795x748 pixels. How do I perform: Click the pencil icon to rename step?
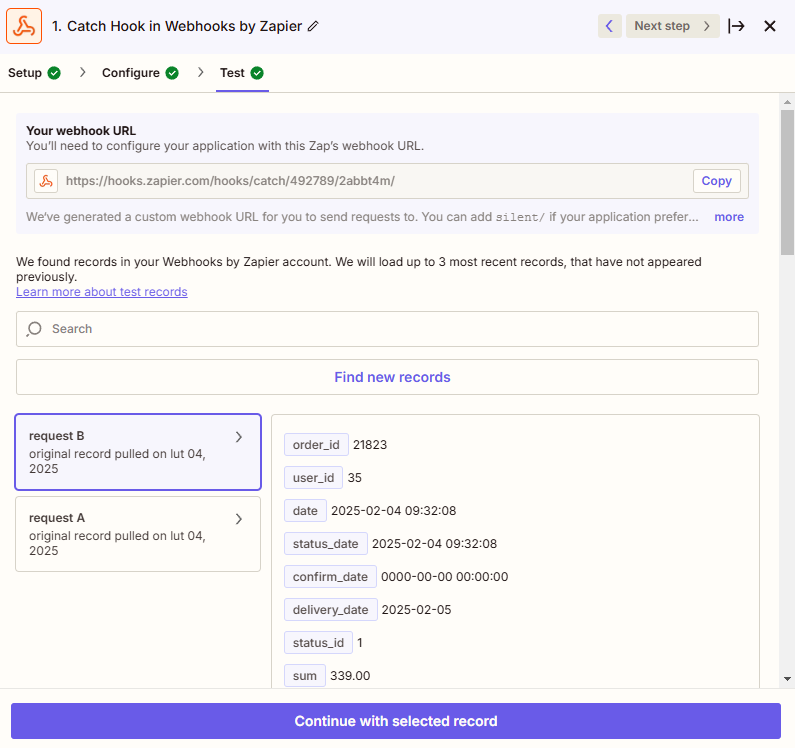pos(313,26)
